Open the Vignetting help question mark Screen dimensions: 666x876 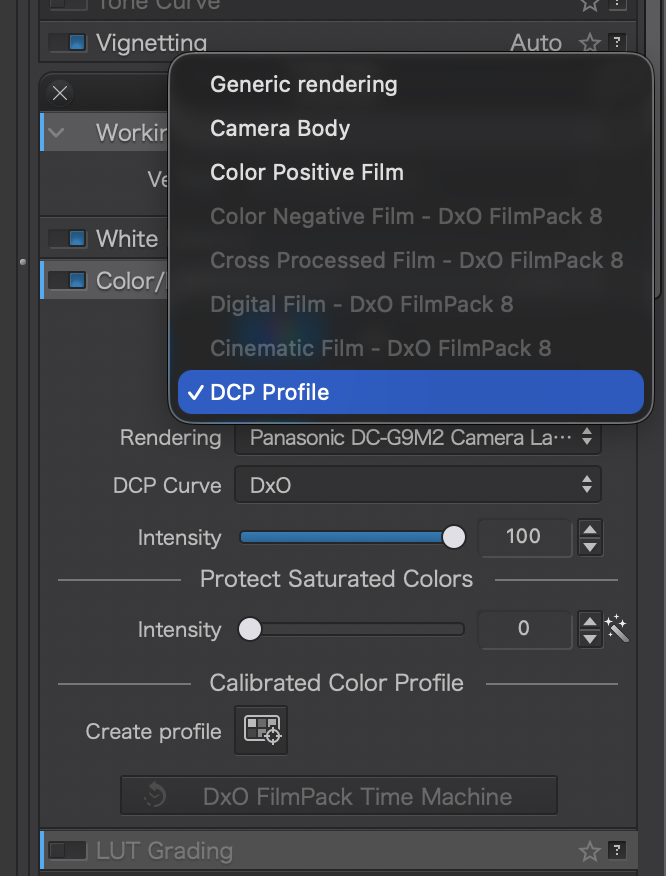(618, 43)
